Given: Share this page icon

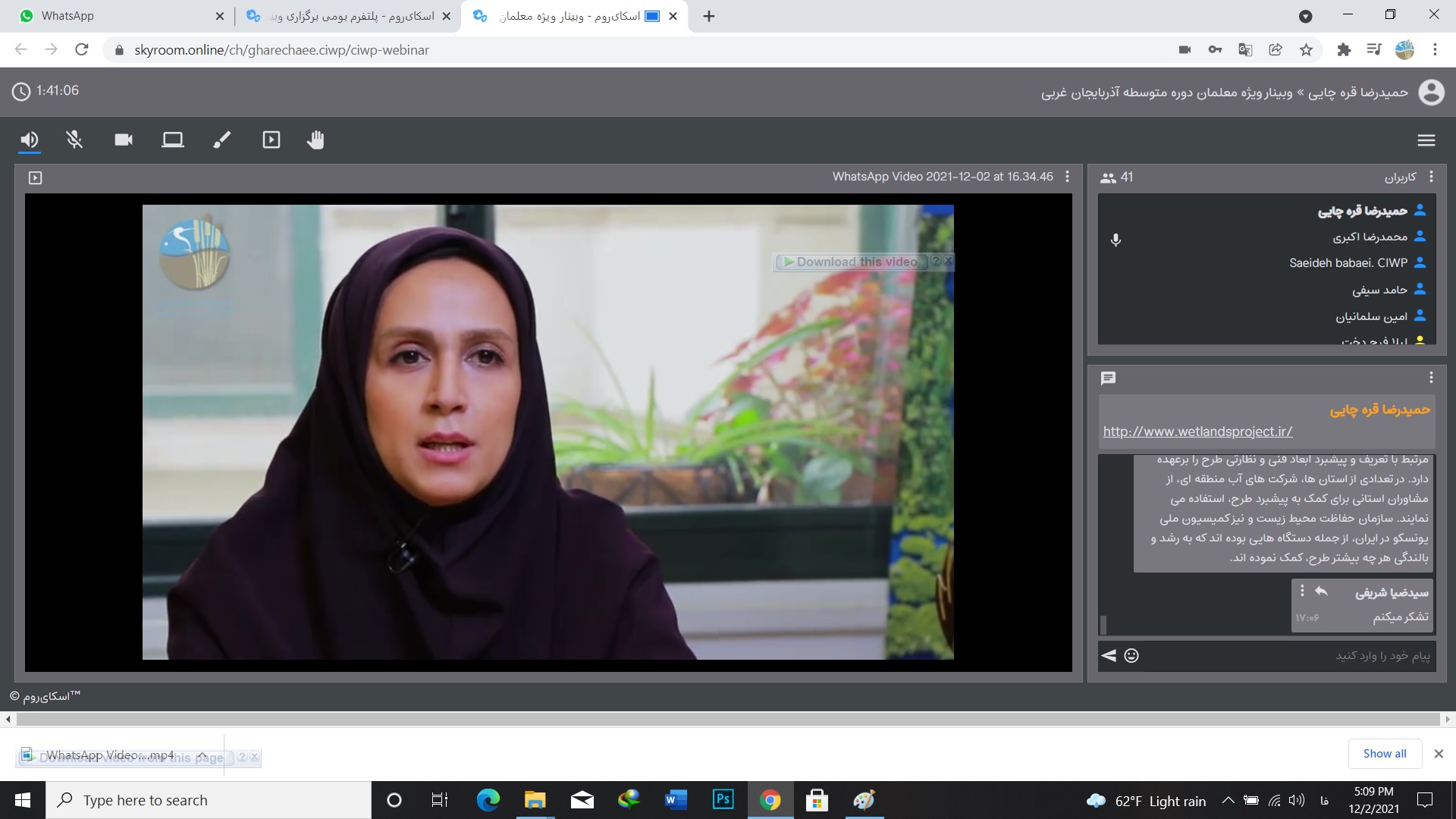Looking at the screenshot, I should point(1276,50).
